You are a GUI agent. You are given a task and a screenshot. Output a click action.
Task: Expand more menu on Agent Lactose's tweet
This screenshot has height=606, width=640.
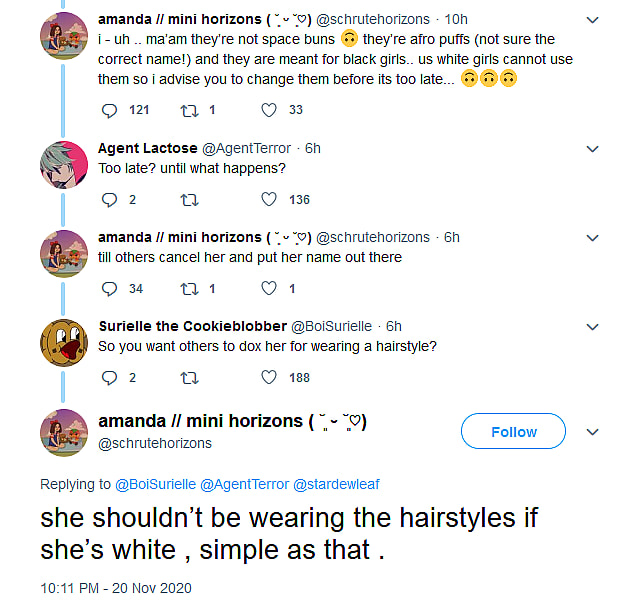coord(592,149)
